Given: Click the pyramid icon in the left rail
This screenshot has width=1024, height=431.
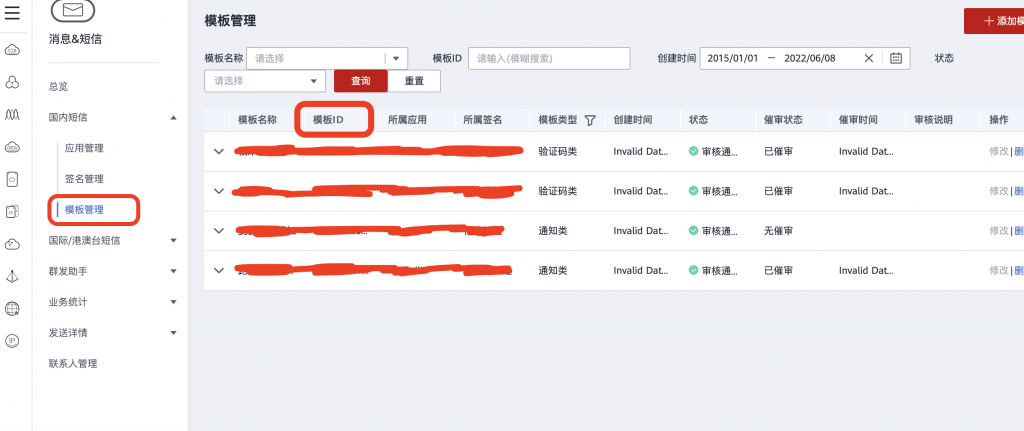Looking at the screenshot, I should tap(12, 276).
